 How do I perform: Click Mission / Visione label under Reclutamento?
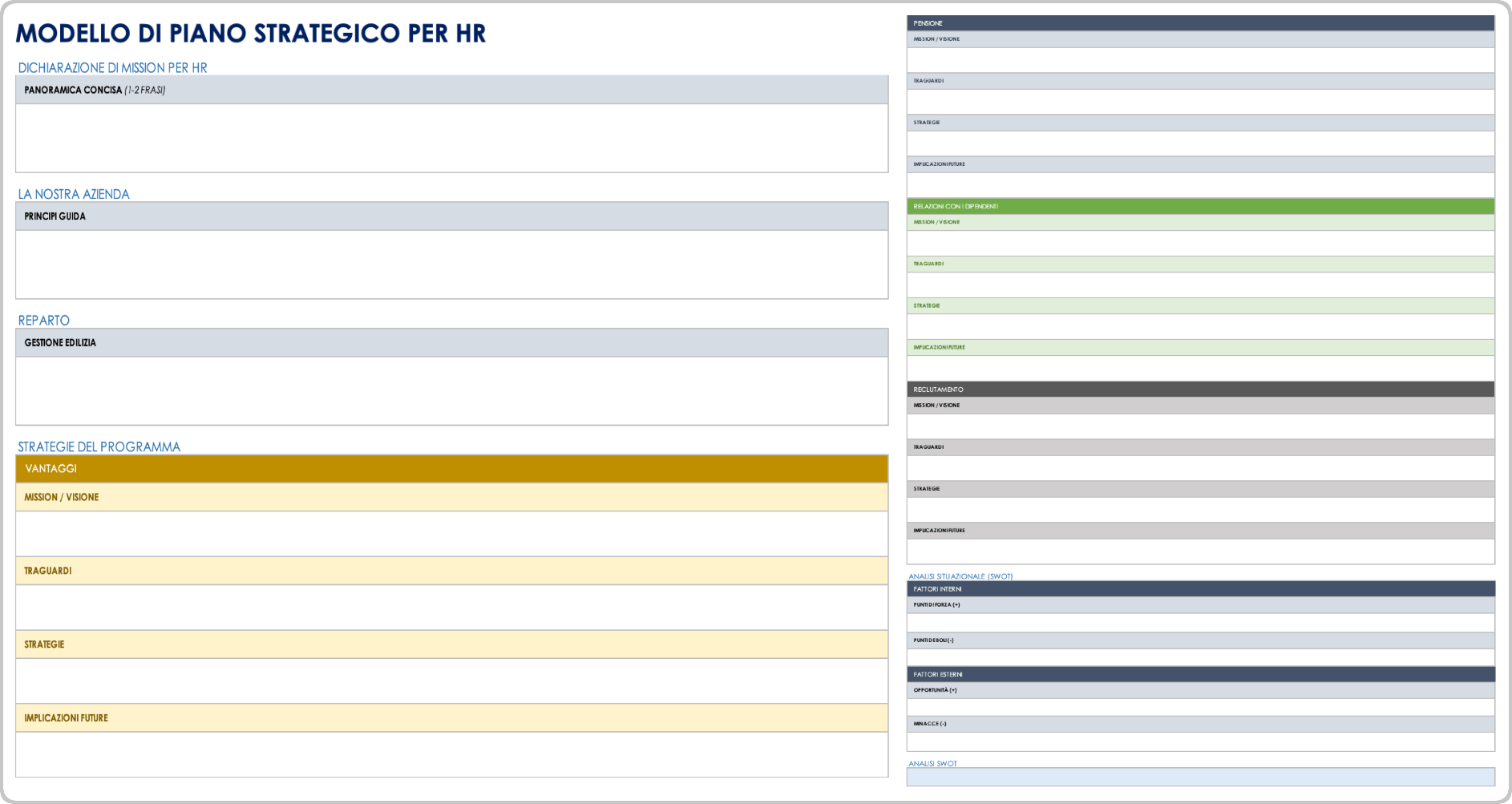click(x=936, y=406)
